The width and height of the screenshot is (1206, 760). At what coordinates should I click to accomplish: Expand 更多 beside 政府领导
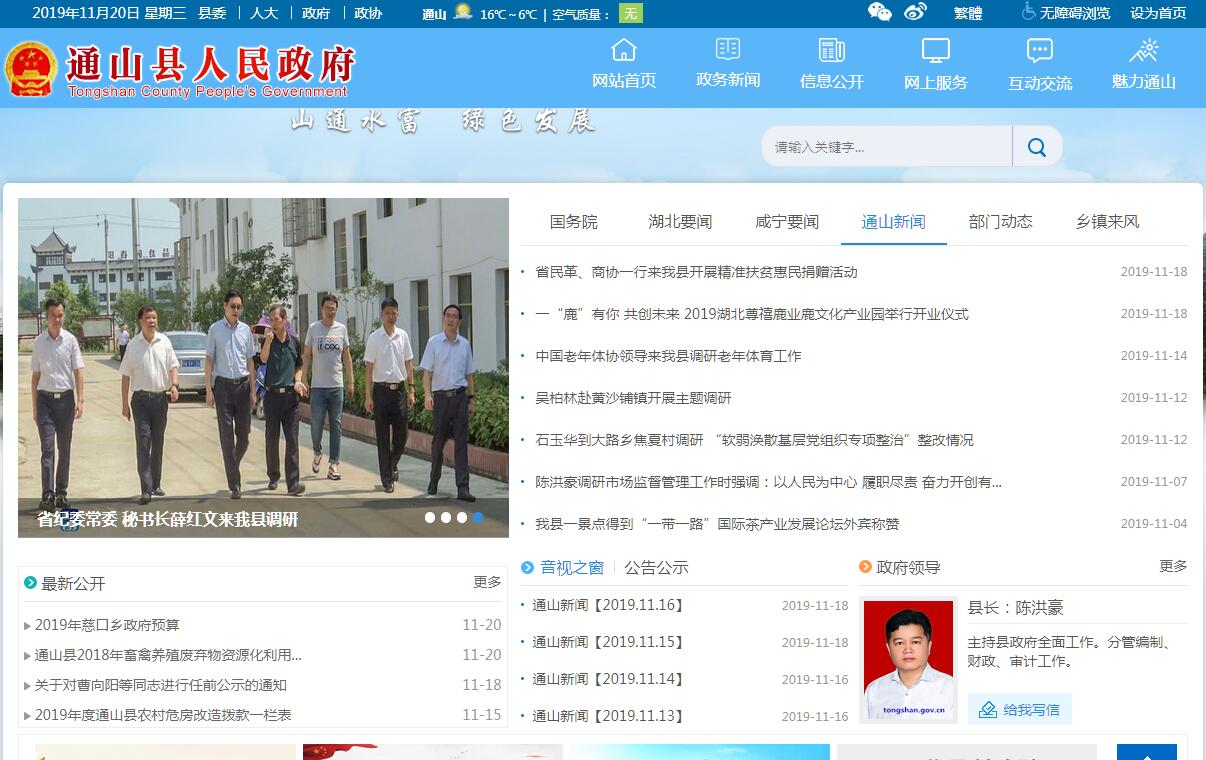point(1173,566)
